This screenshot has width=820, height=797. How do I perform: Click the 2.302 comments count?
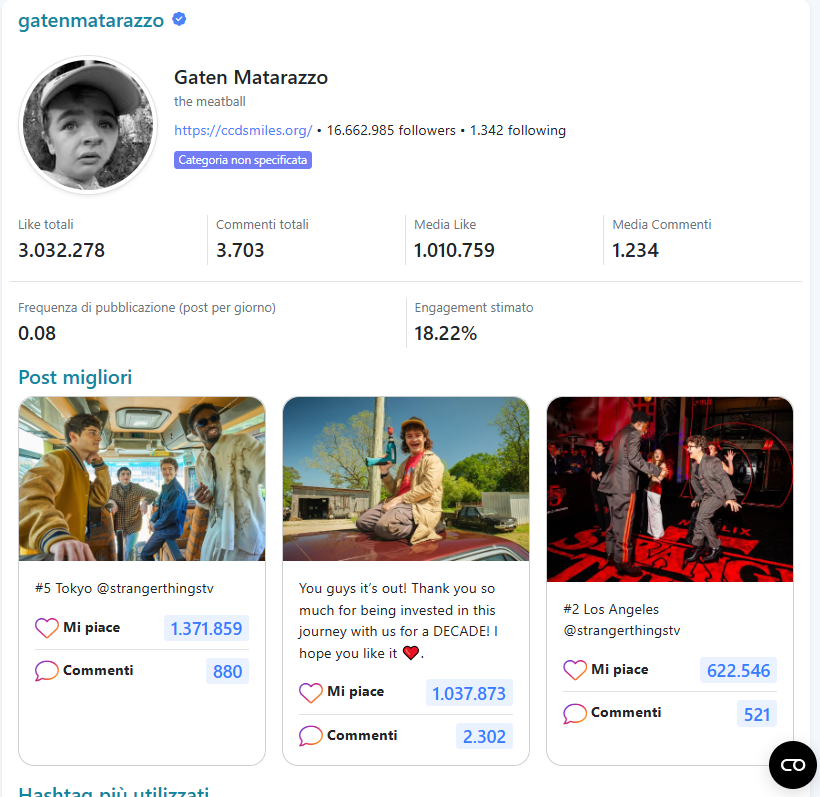[x=484, y=737]
